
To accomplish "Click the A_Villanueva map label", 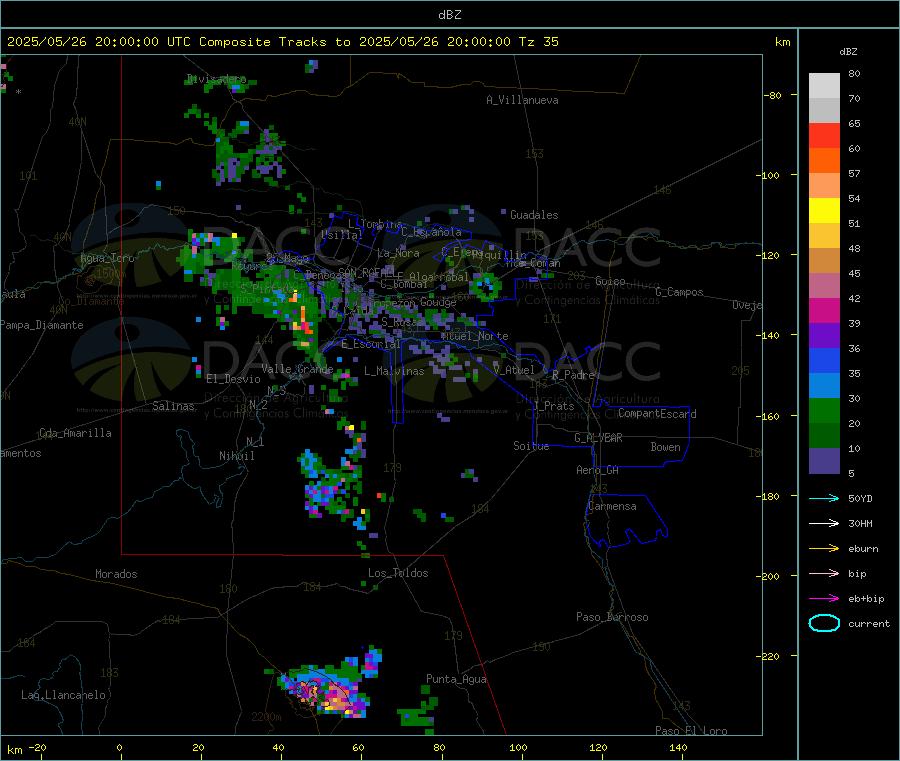I will coord(522,100).
